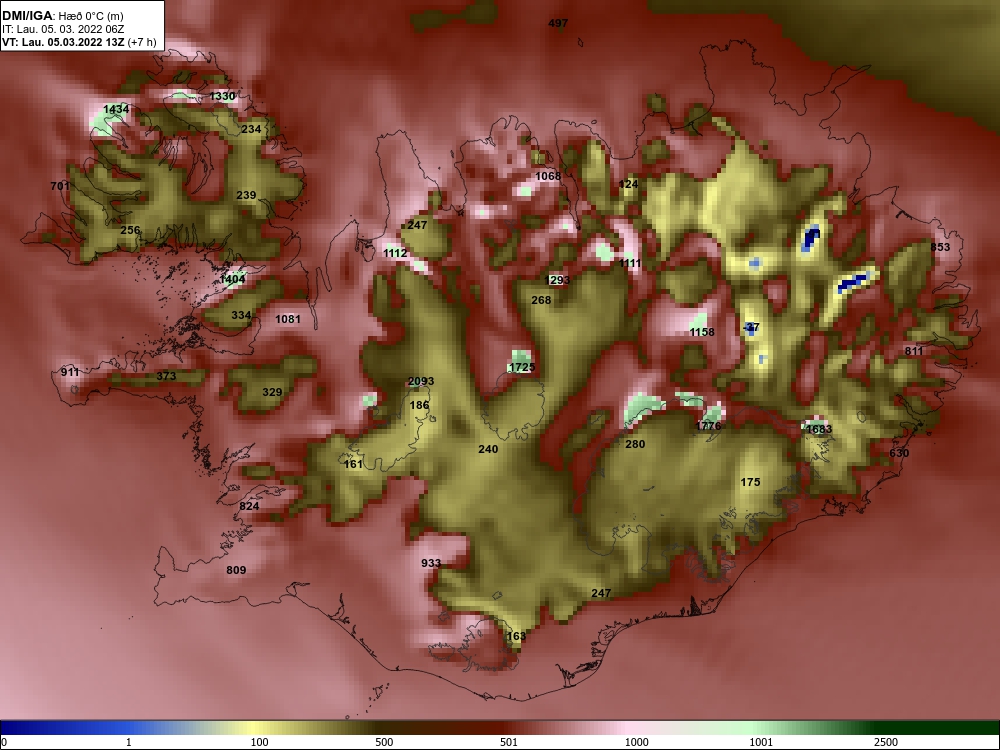Click the 1776 height label

click(x=709, y=426)
